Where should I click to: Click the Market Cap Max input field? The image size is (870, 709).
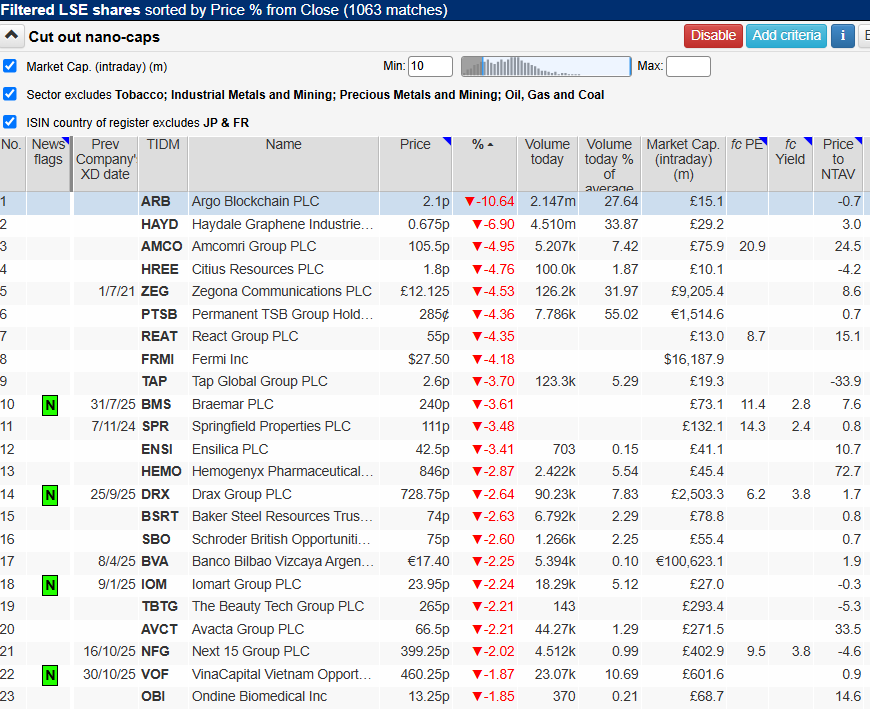pos(688,67)
